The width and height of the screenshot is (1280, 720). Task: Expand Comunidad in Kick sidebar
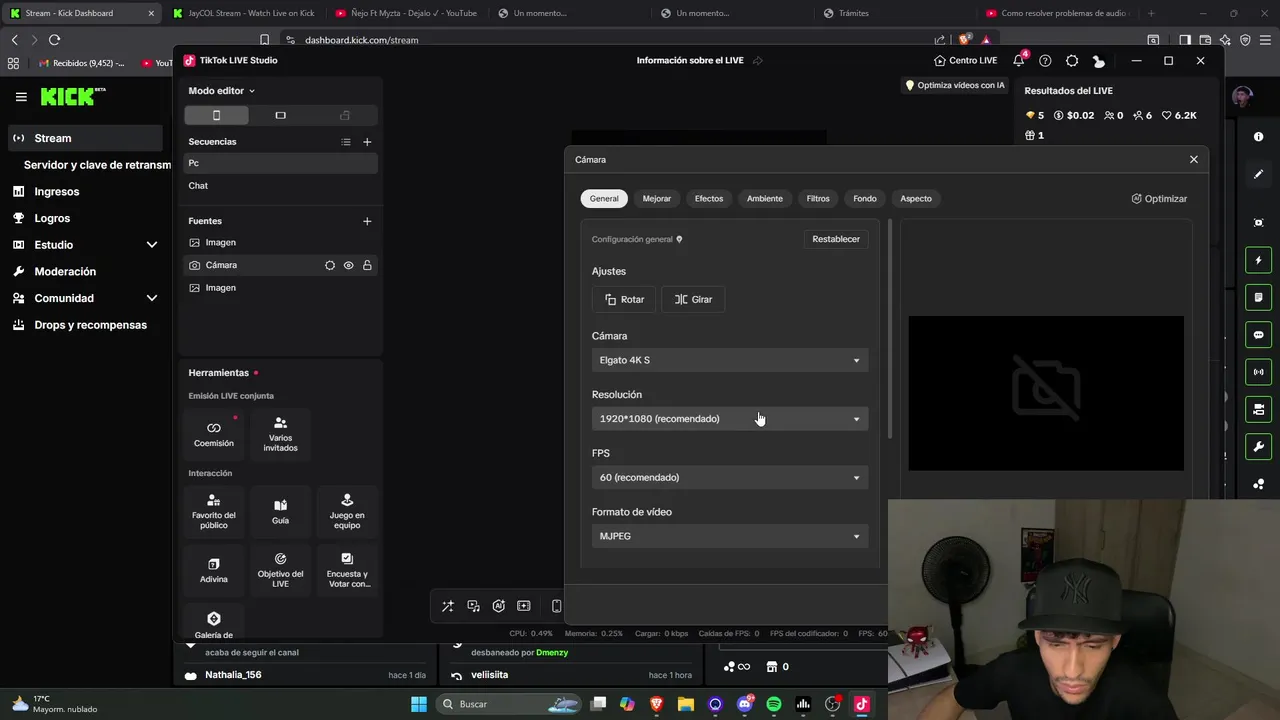152,298
